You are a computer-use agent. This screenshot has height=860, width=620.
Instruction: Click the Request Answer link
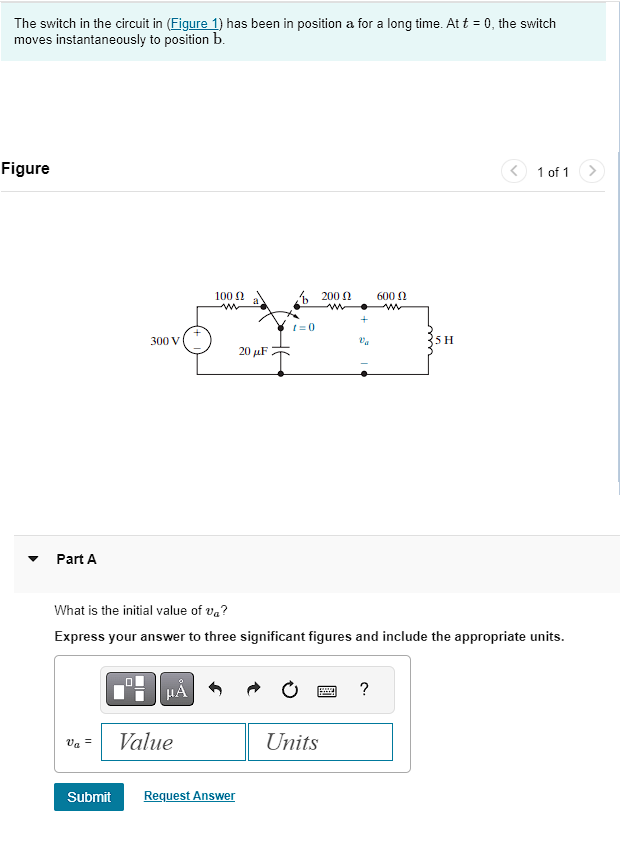[188, 795]
